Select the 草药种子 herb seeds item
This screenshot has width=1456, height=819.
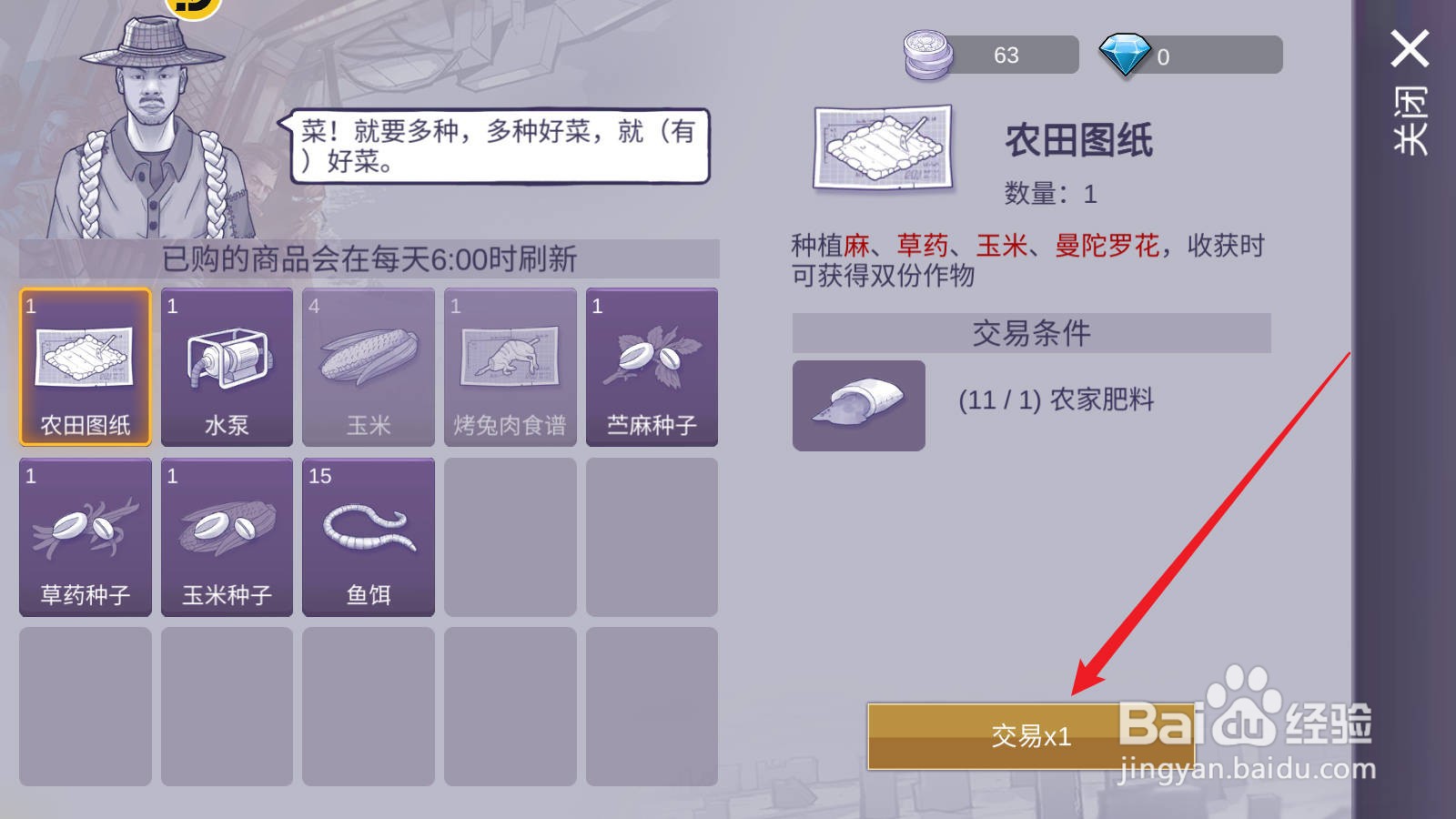point(86,537)
